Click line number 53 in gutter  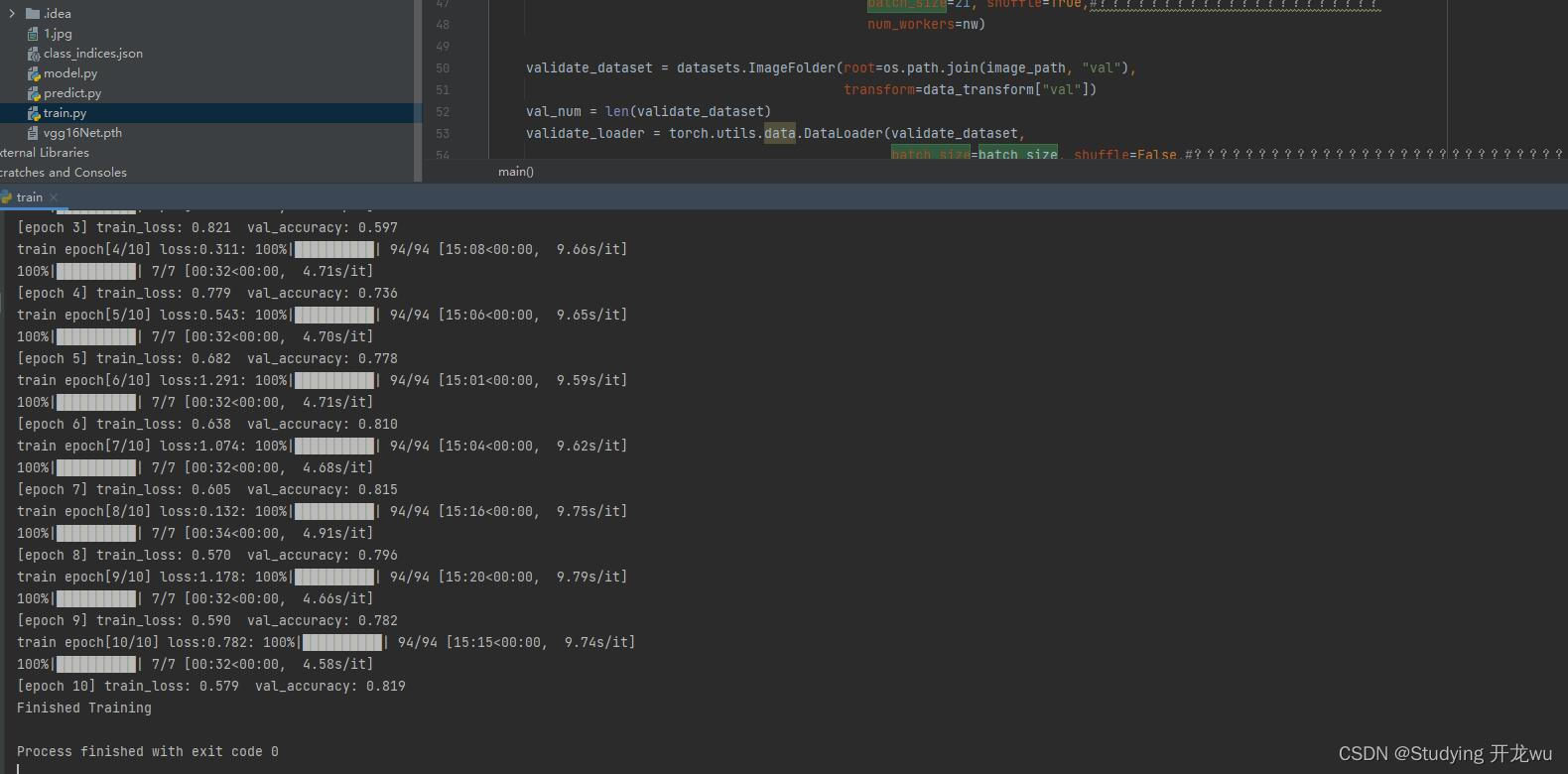click(443, 134)
